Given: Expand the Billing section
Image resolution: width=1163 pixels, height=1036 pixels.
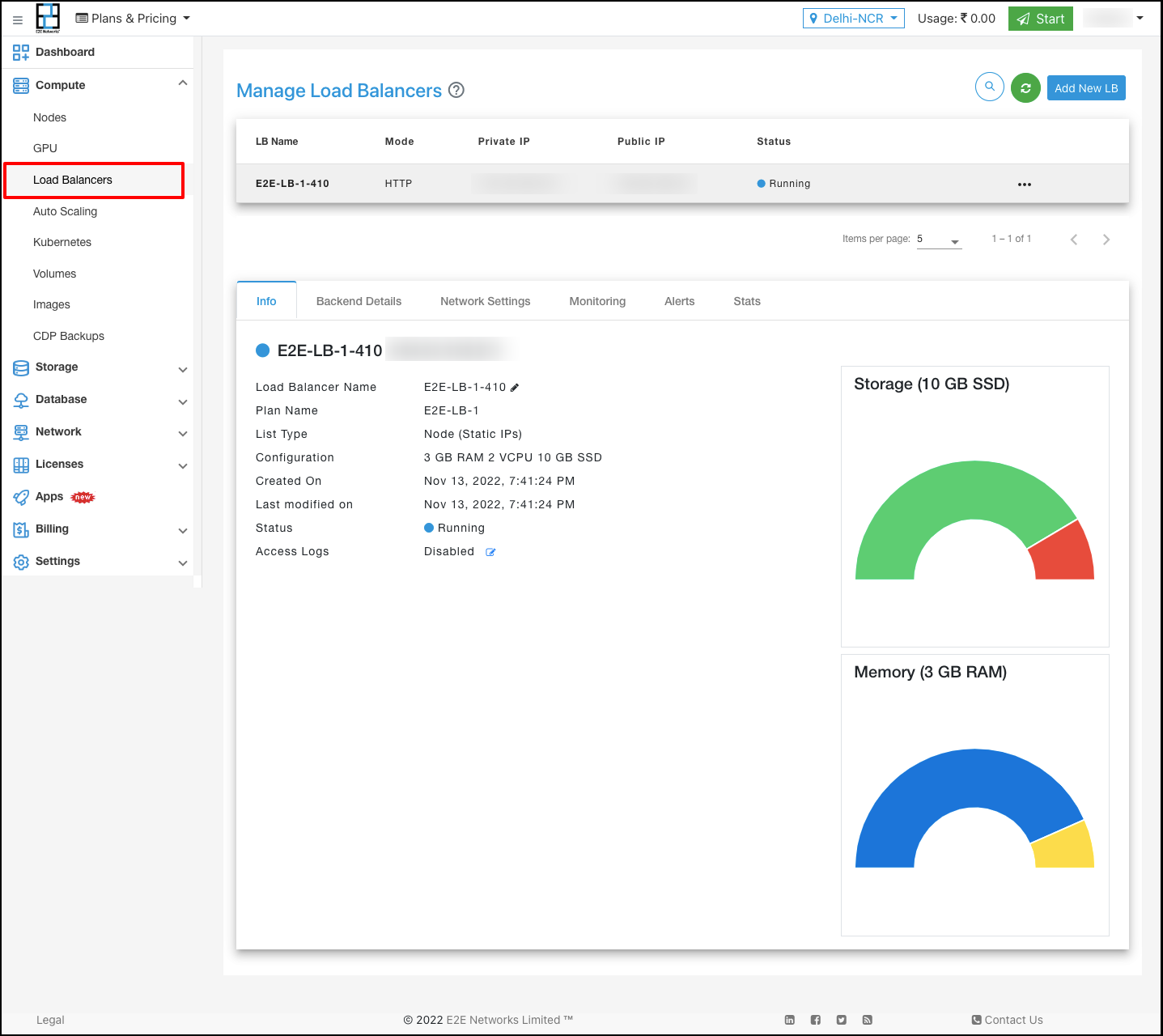Looking at the screenshot, I should click(x=183, y=531).
